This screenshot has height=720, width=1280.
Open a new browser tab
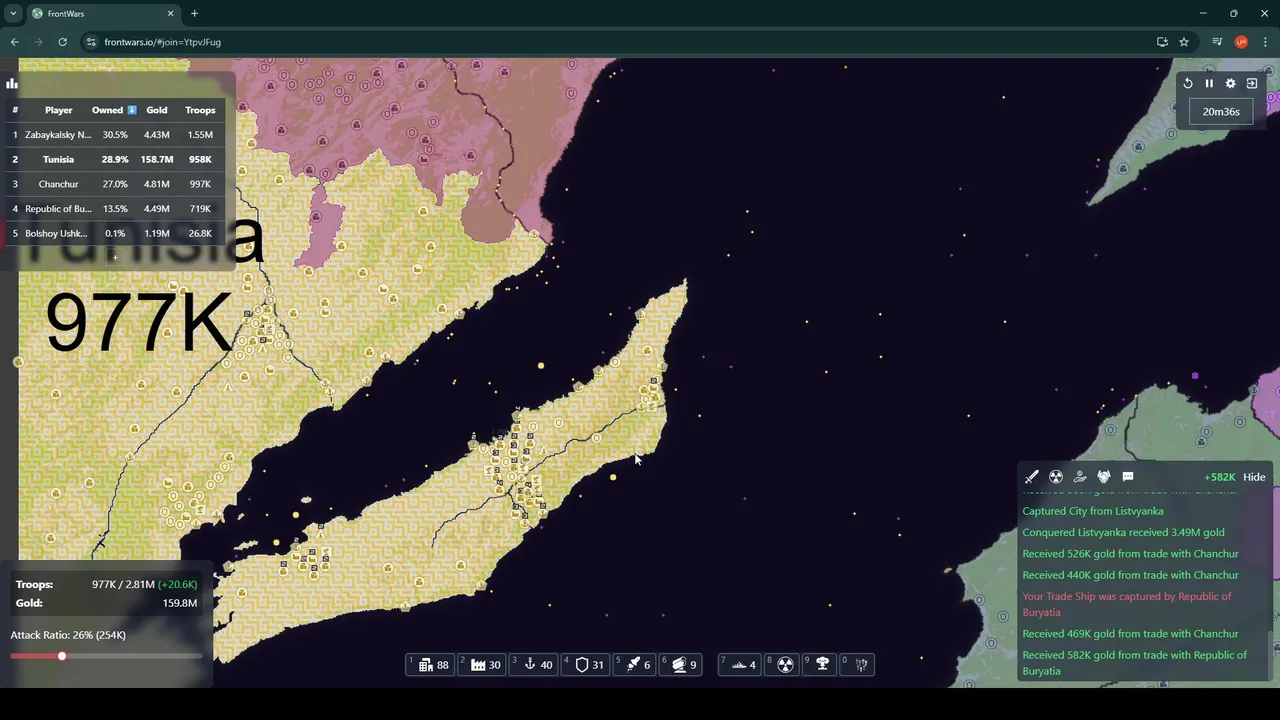tap(195, 14)
